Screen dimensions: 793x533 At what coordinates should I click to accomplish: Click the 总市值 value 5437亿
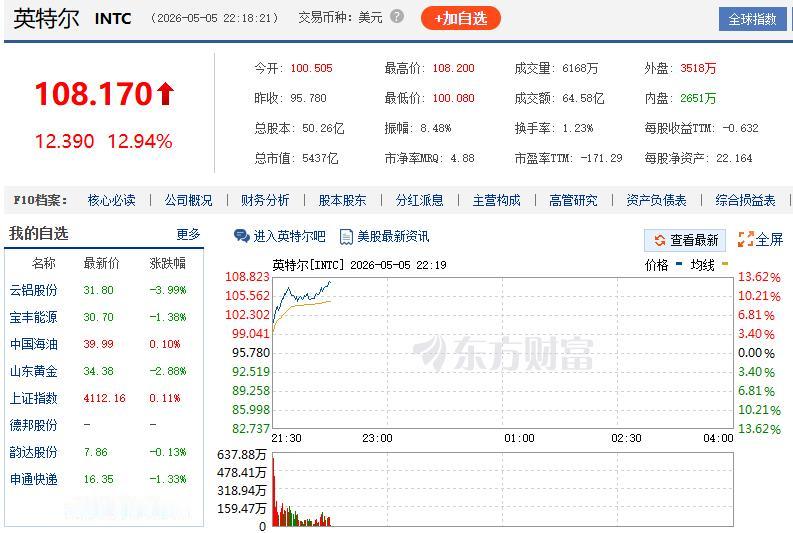click(x=320, y=158)
